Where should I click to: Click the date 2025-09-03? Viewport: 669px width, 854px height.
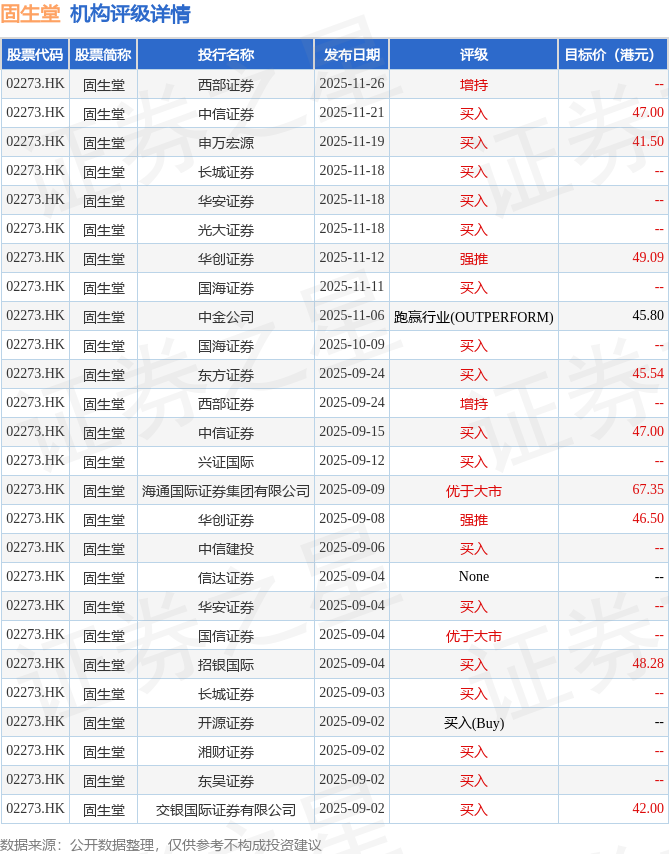pyautogui.click(x=351, y=693)
